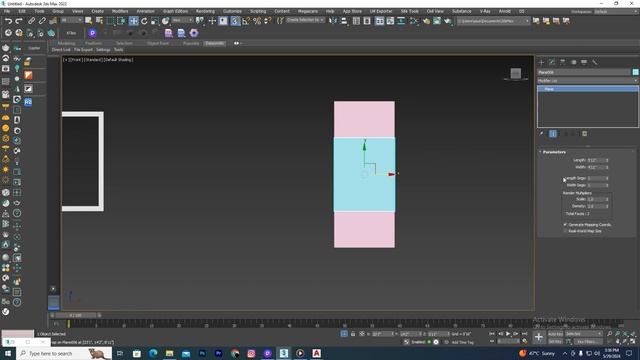Click the Default Shading viewport label
Viewport: 640px width, 360px height.
[118, 60]
